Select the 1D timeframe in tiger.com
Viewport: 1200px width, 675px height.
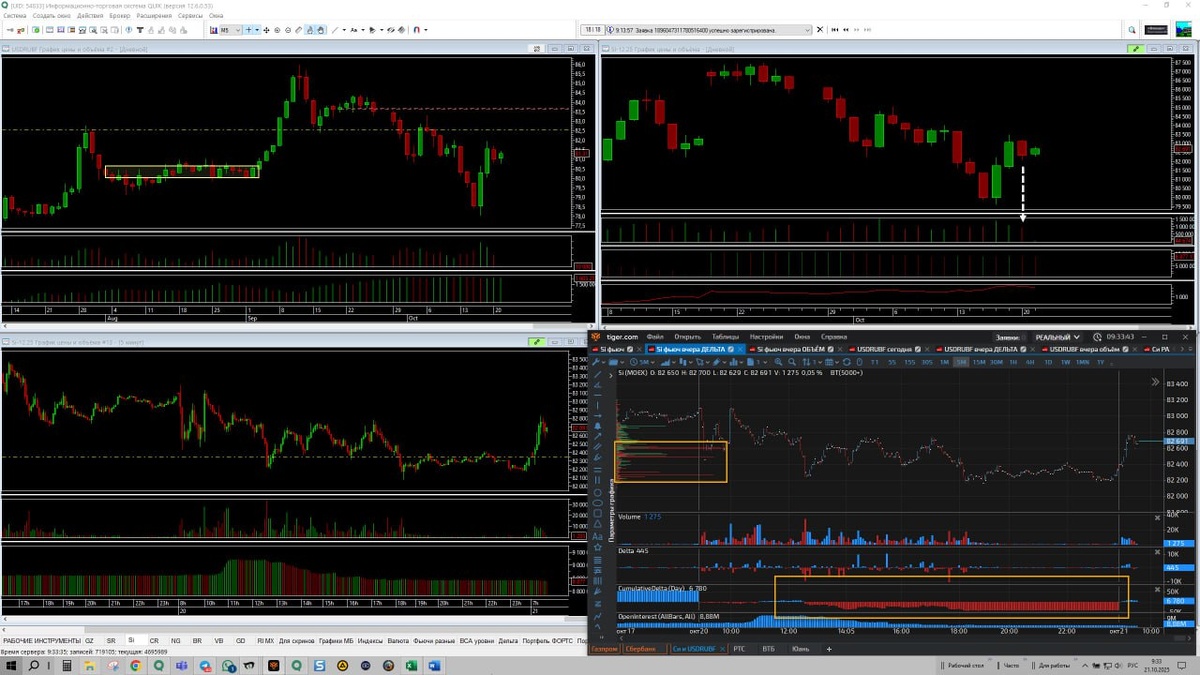coord(1047,361)
